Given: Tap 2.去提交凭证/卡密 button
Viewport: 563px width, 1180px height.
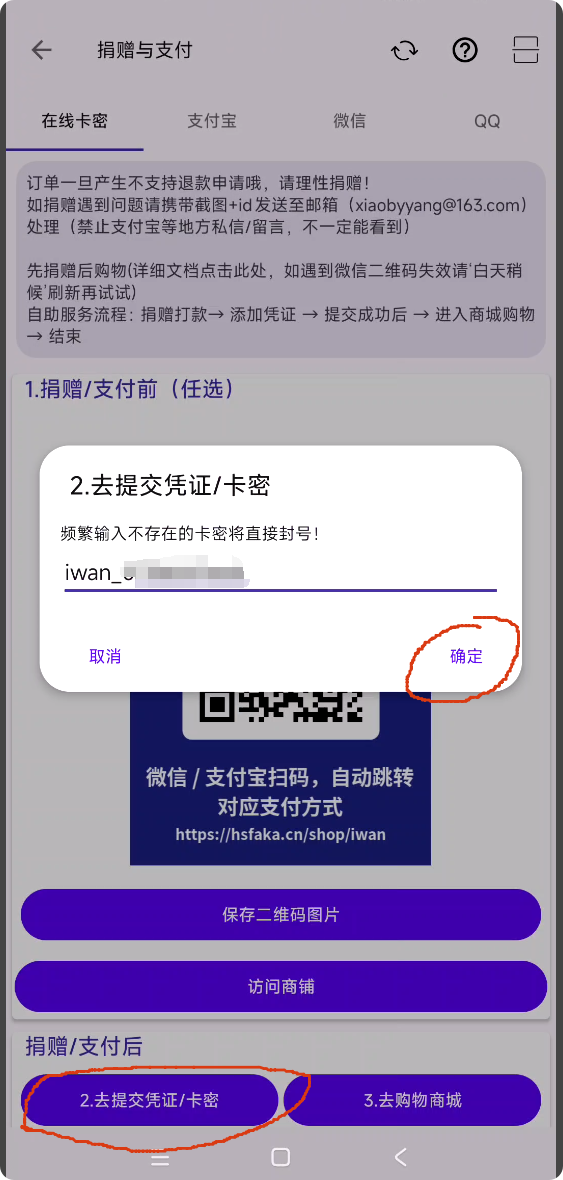Looking at the screenshot, I should [x=149, y=1100].
